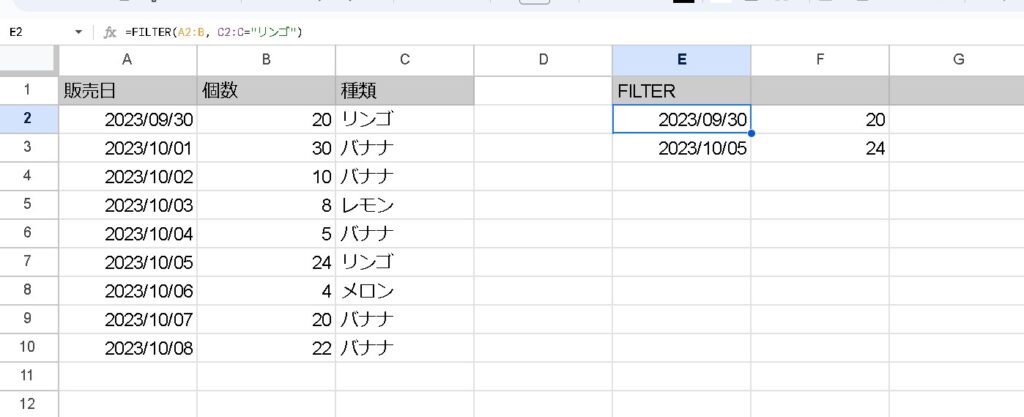
Task: Select column E header
Action: coord(681,60)
